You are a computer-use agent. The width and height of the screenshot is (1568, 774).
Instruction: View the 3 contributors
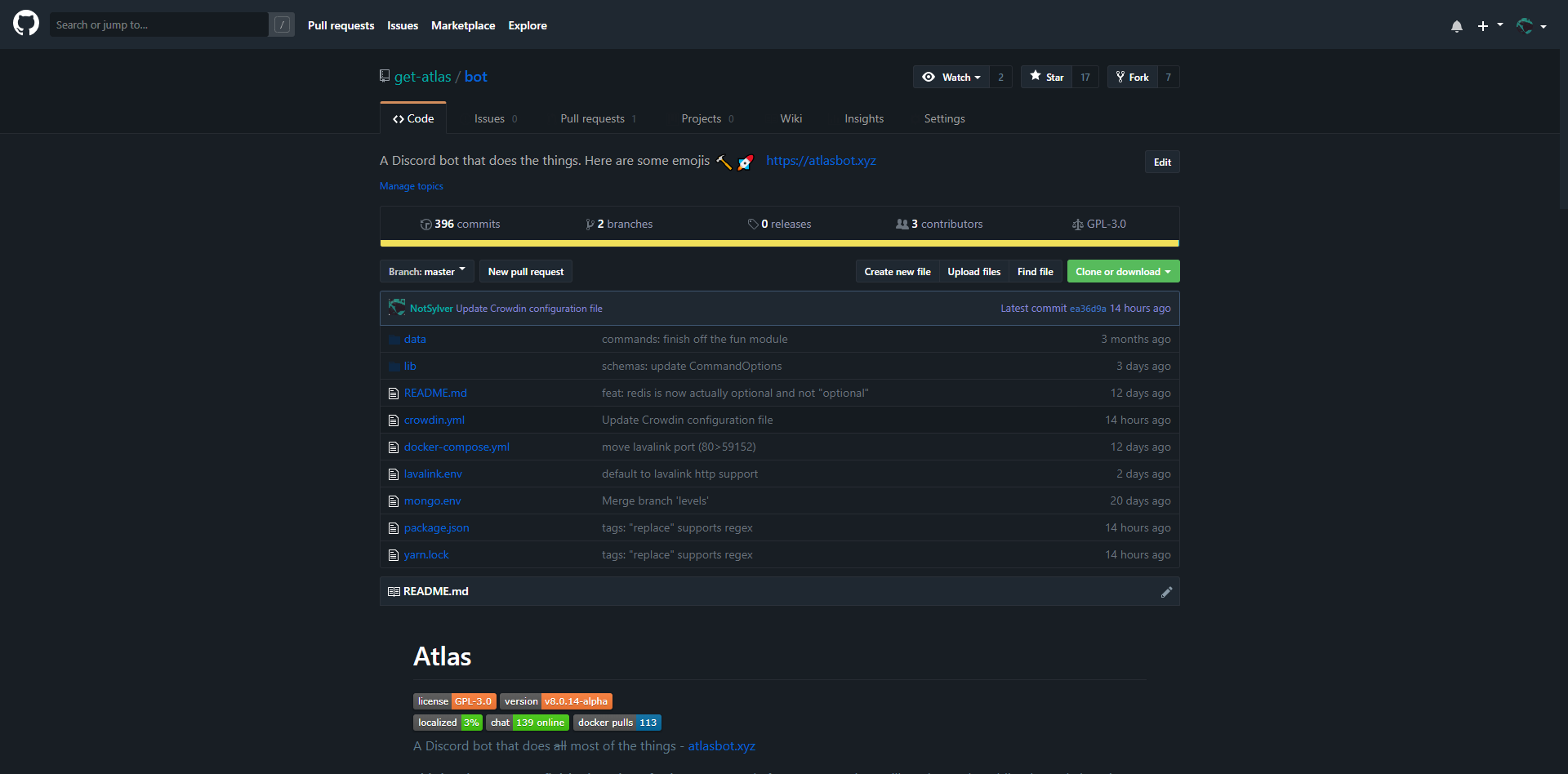pyautogui.click(x=939, y=224)
